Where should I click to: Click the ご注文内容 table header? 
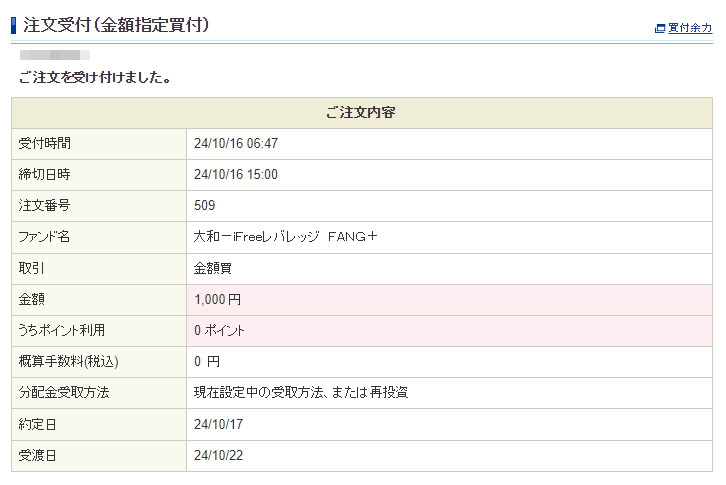click(x=361, y=112)
